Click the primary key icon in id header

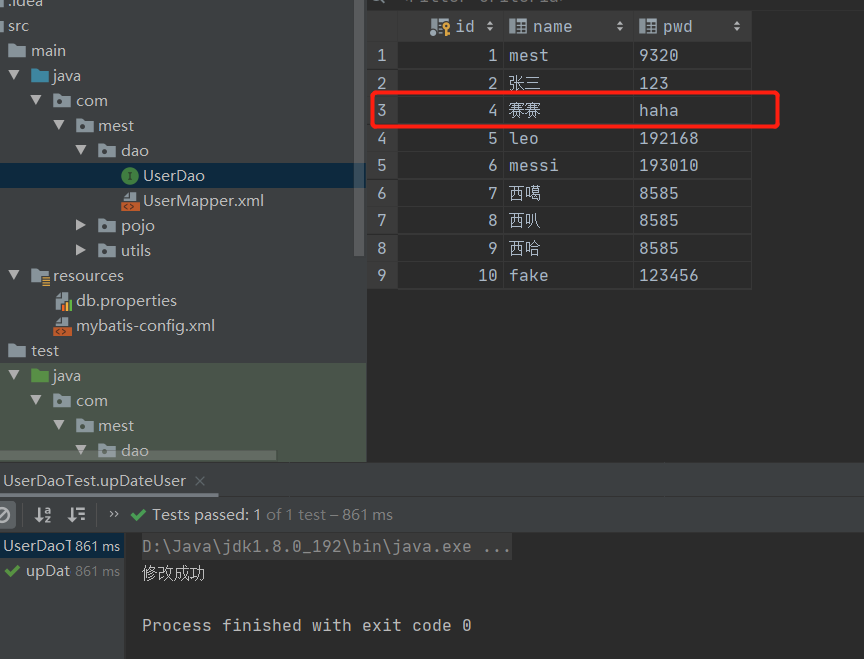click(x=440, y=27)
